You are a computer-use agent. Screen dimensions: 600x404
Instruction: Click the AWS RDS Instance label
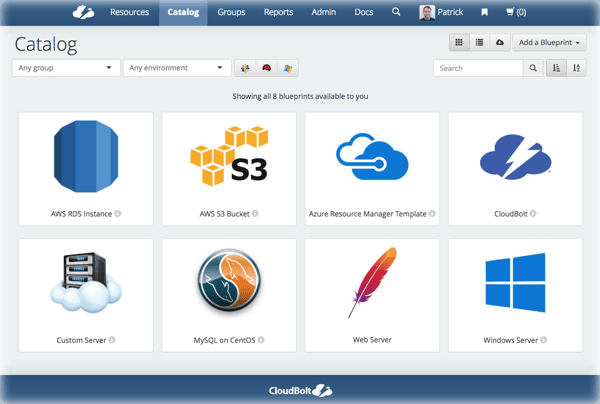(x=81, y=214)
